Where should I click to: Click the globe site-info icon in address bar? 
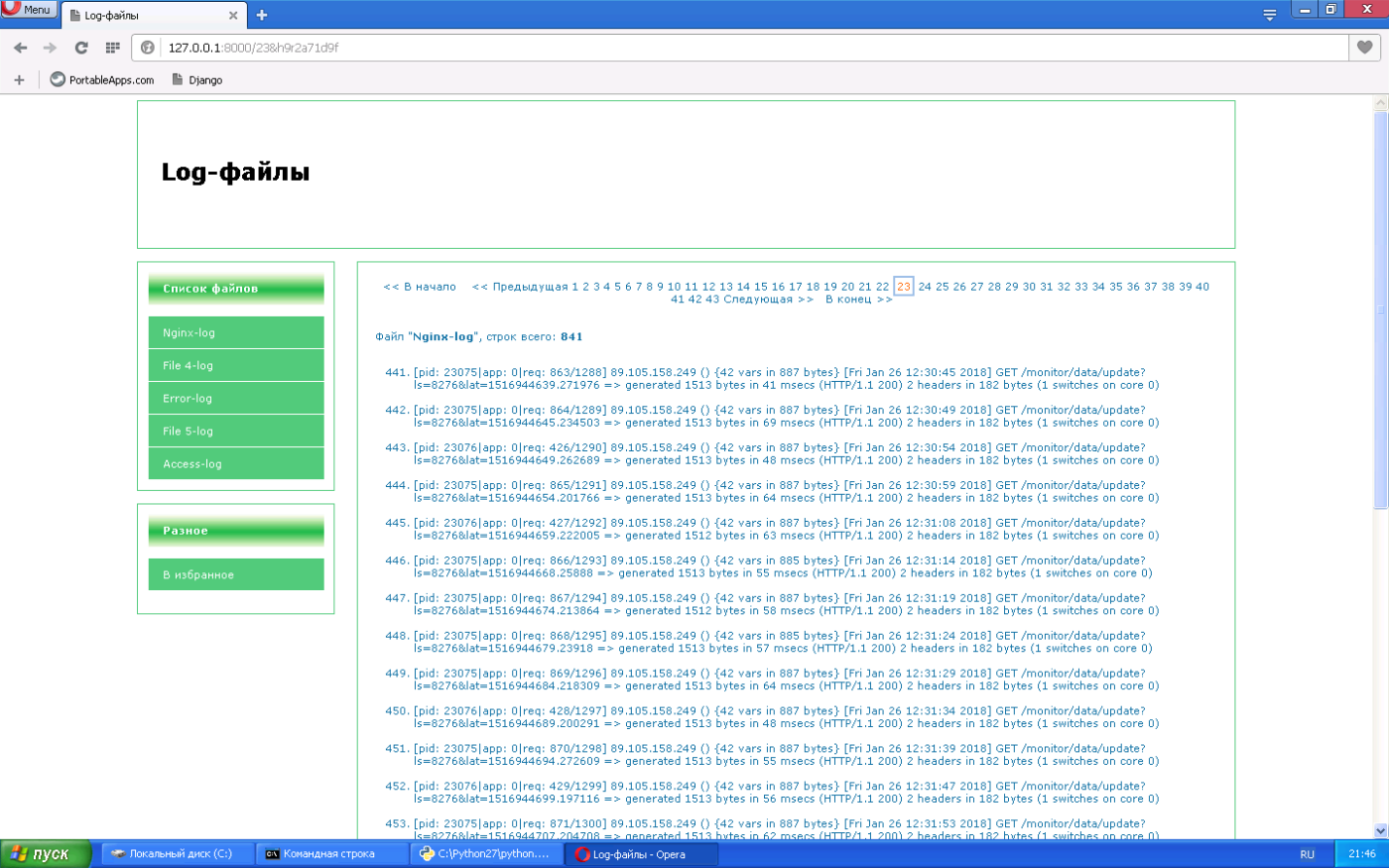coord(148,48)
